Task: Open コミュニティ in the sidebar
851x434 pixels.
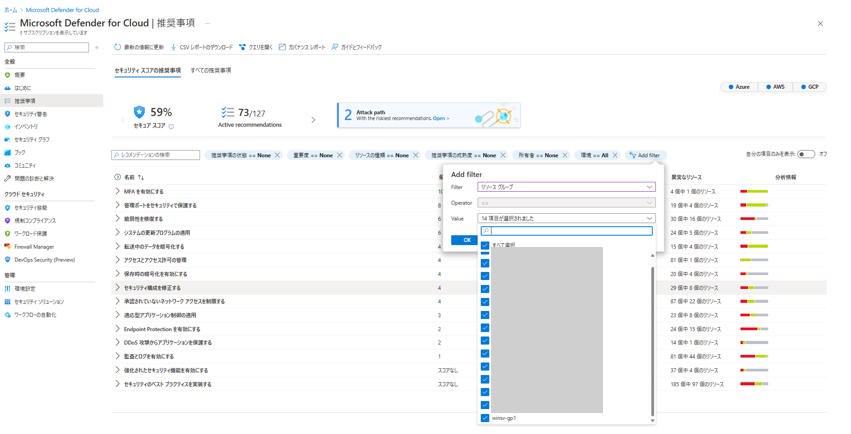Action: (25, 165)
